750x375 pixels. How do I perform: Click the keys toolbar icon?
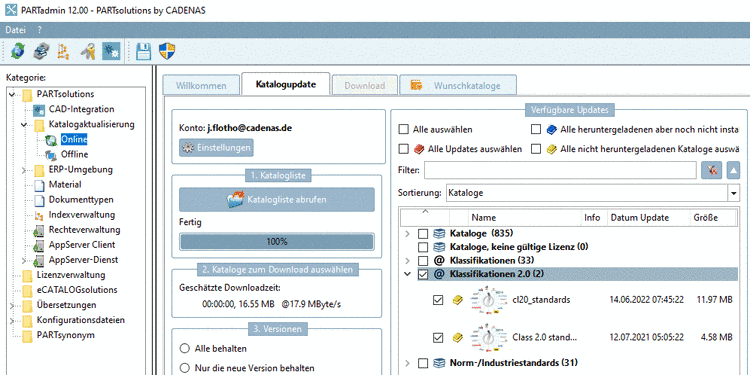(88, 50)
